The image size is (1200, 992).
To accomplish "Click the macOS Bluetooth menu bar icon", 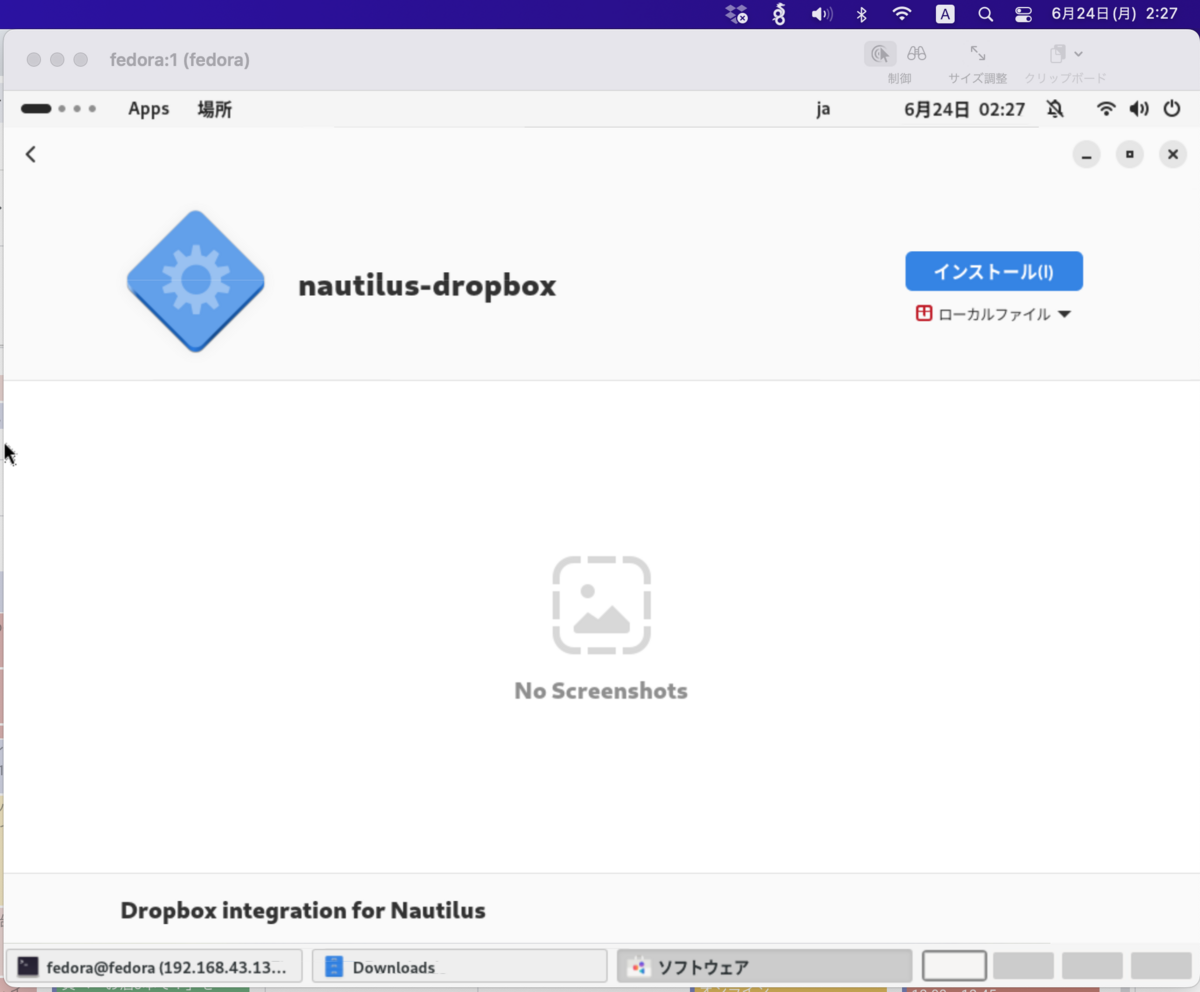I will tap(861, 14).
